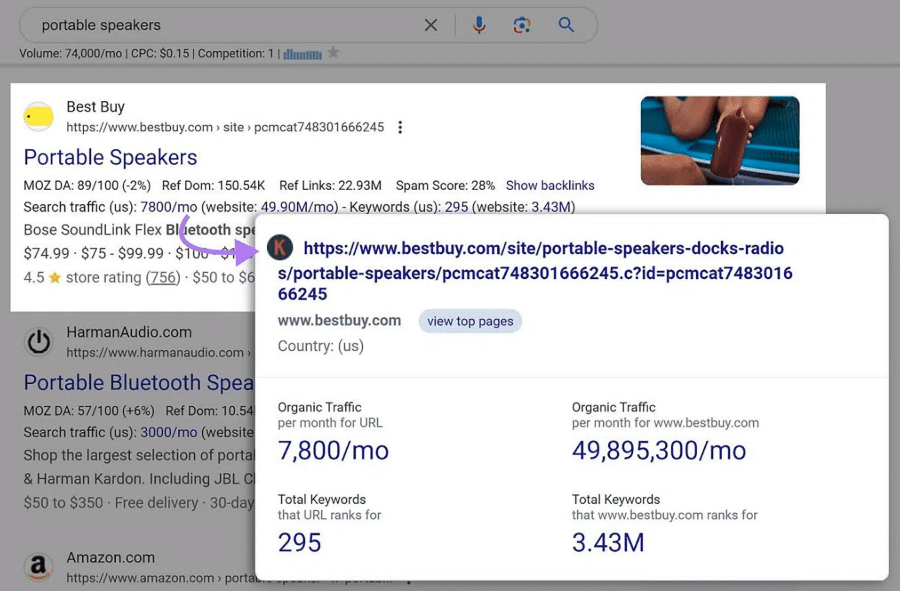Click 'Show backlinks' link
The image size is (900, 591).
click(x=550, y=185)
